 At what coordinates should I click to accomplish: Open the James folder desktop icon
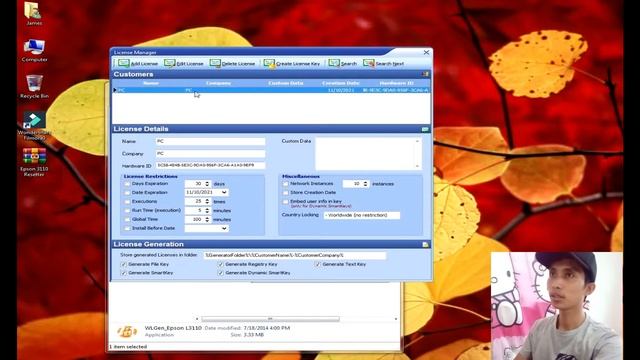point(33,13)
